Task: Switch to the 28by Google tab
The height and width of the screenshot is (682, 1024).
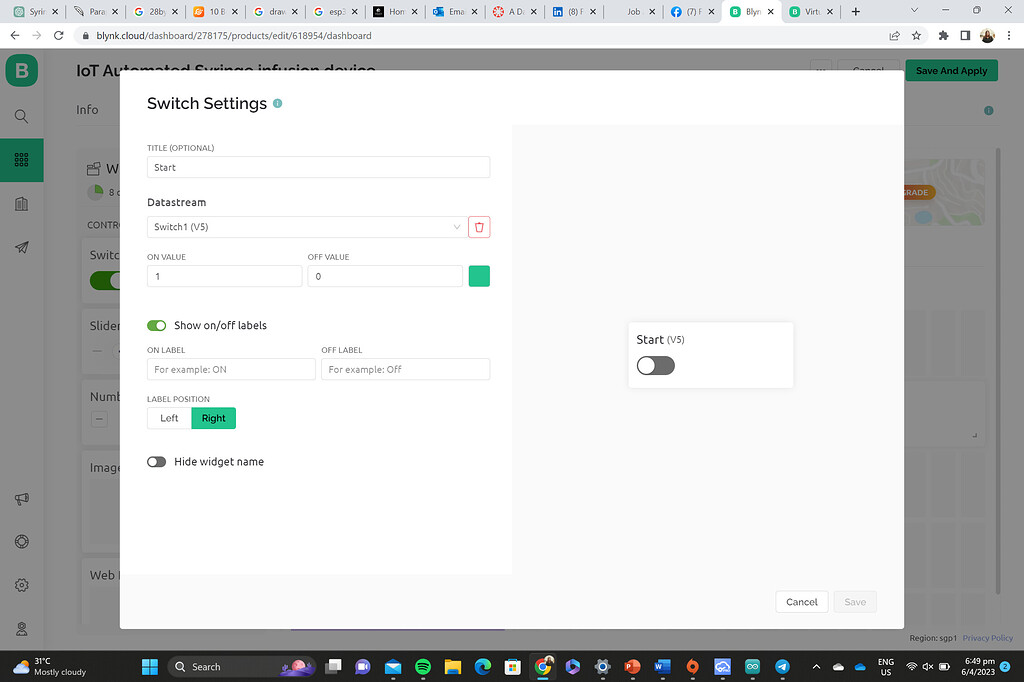Action: pos(155,12)
